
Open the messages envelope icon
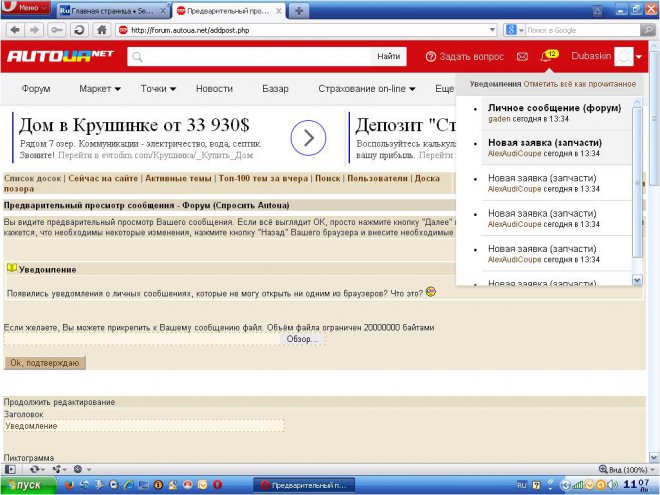521,57
